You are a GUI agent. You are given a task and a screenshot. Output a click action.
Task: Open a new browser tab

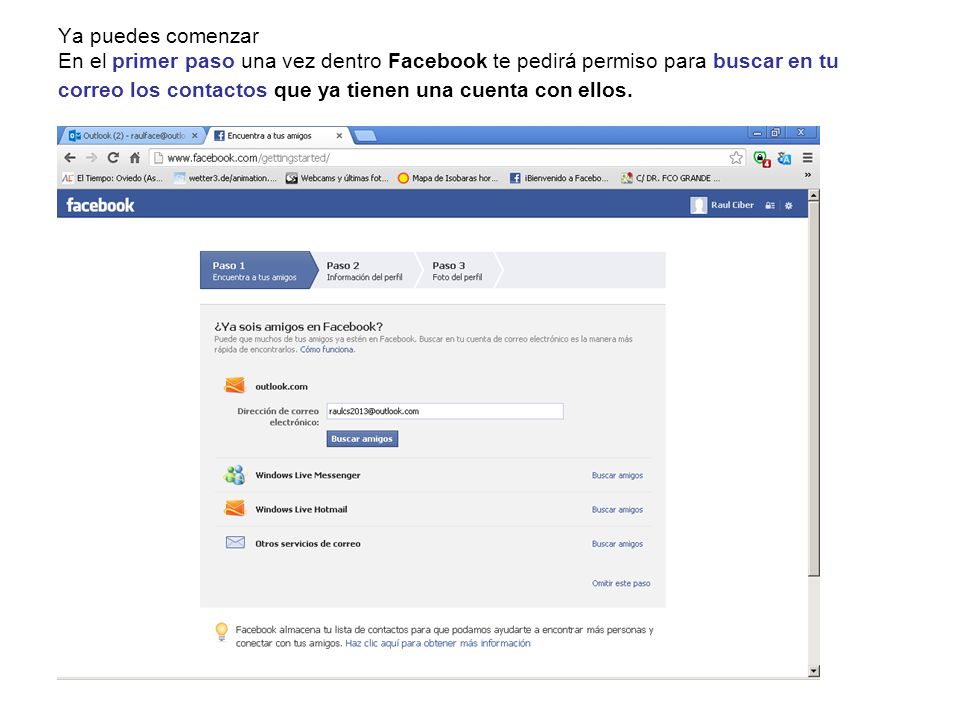click(366, 136)
